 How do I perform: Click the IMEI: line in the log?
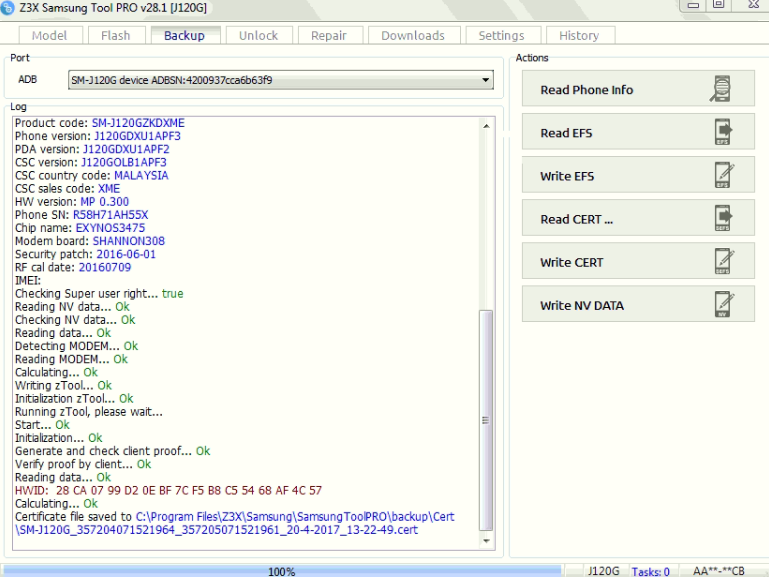click(28, 280)
